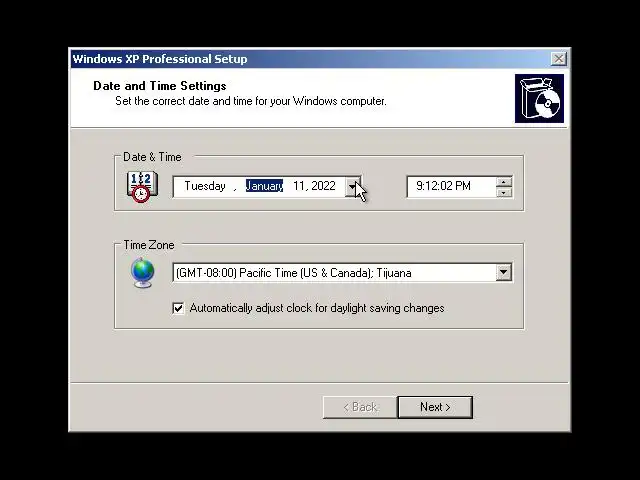This screenshot has height=480, width=640.
Task: Click the disabled Back button
Action: pos(360,407)
